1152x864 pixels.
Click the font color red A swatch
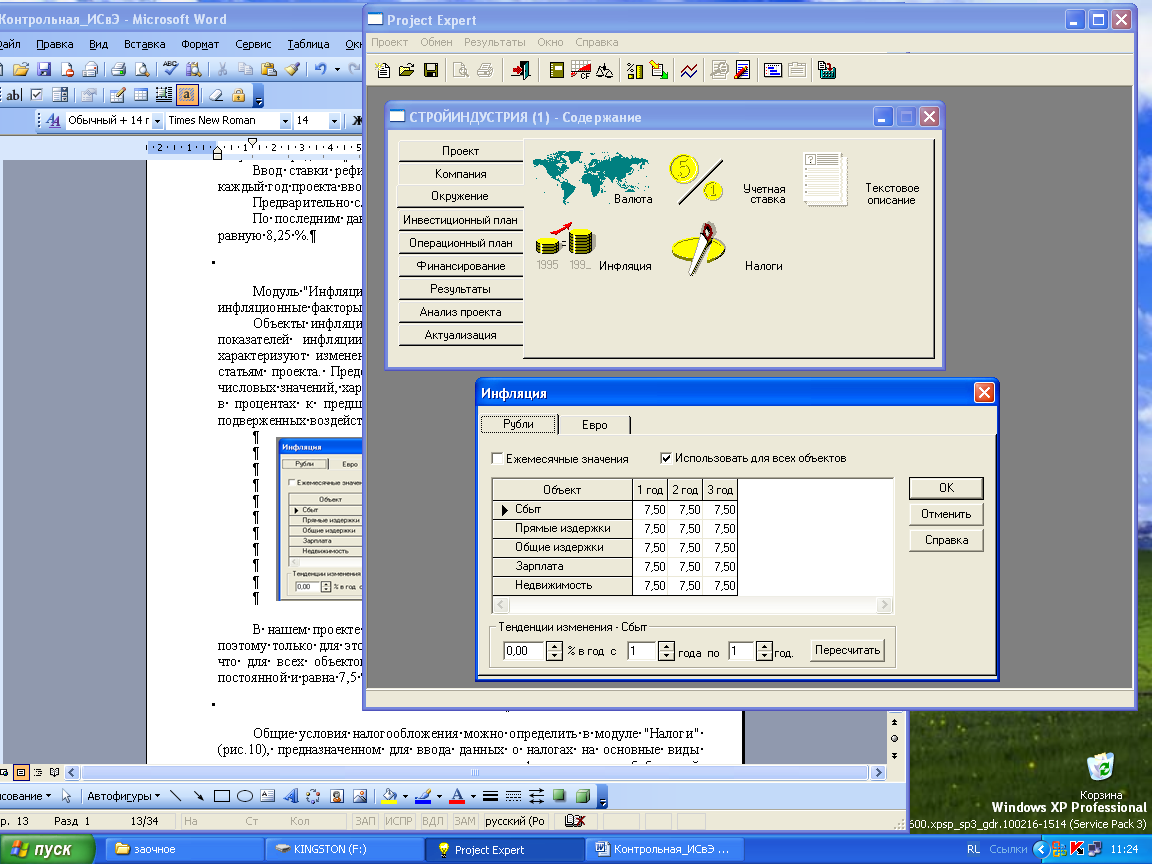[x=457, y=796]
